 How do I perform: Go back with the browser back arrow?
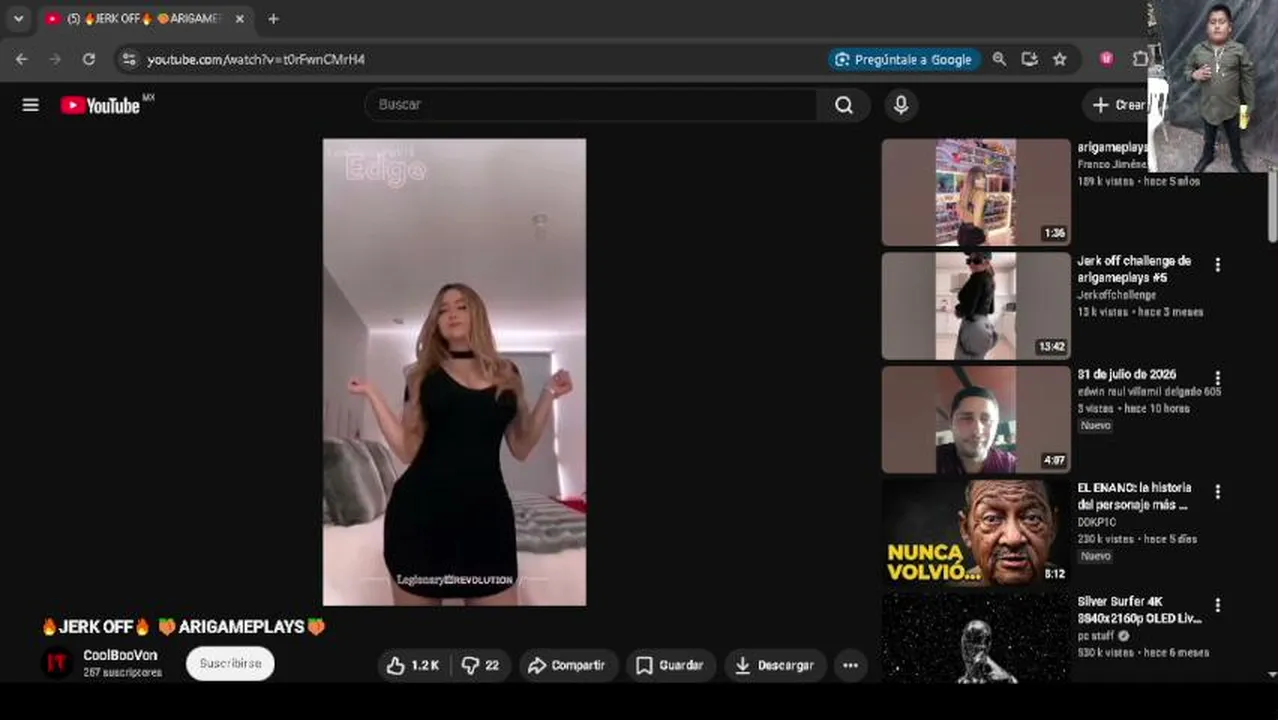click(x=21, y=59)
